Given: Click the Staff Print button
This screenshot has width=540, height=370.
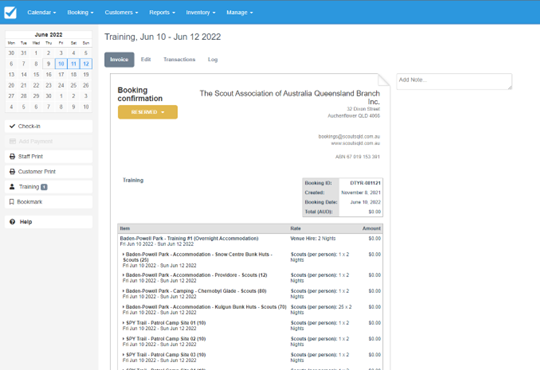Looking at the screenshot, I should (49, 156).
